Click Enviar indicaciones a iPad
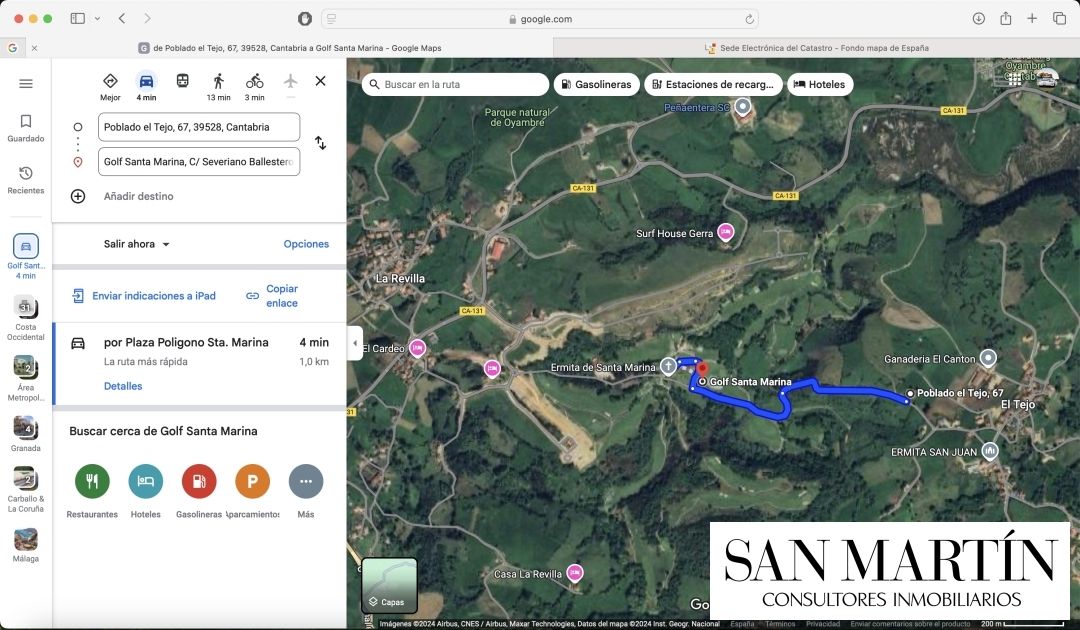 tap(144, 296)
